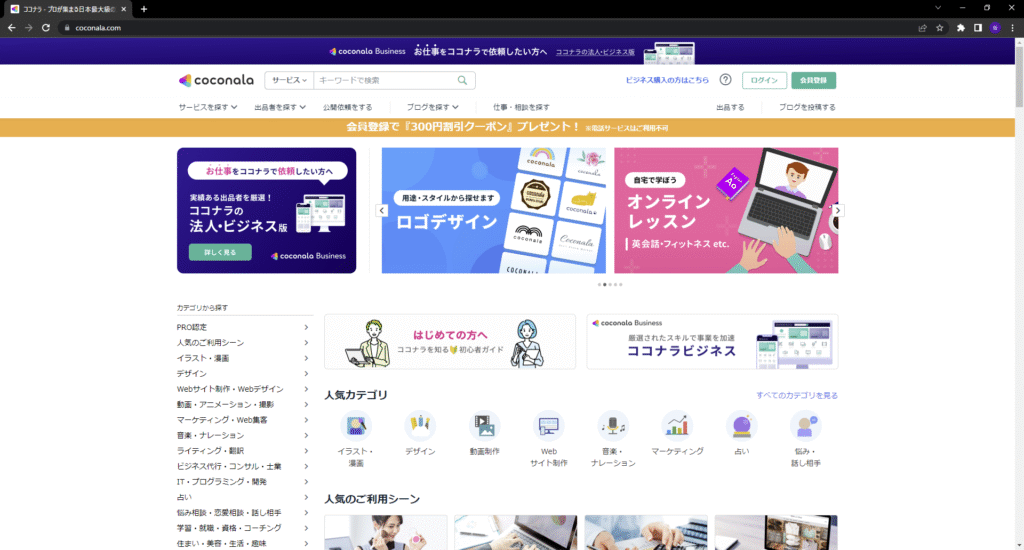Click 出品する in navigation
The width and height of the screenshot is (1024, 550).
coord(730,107)
